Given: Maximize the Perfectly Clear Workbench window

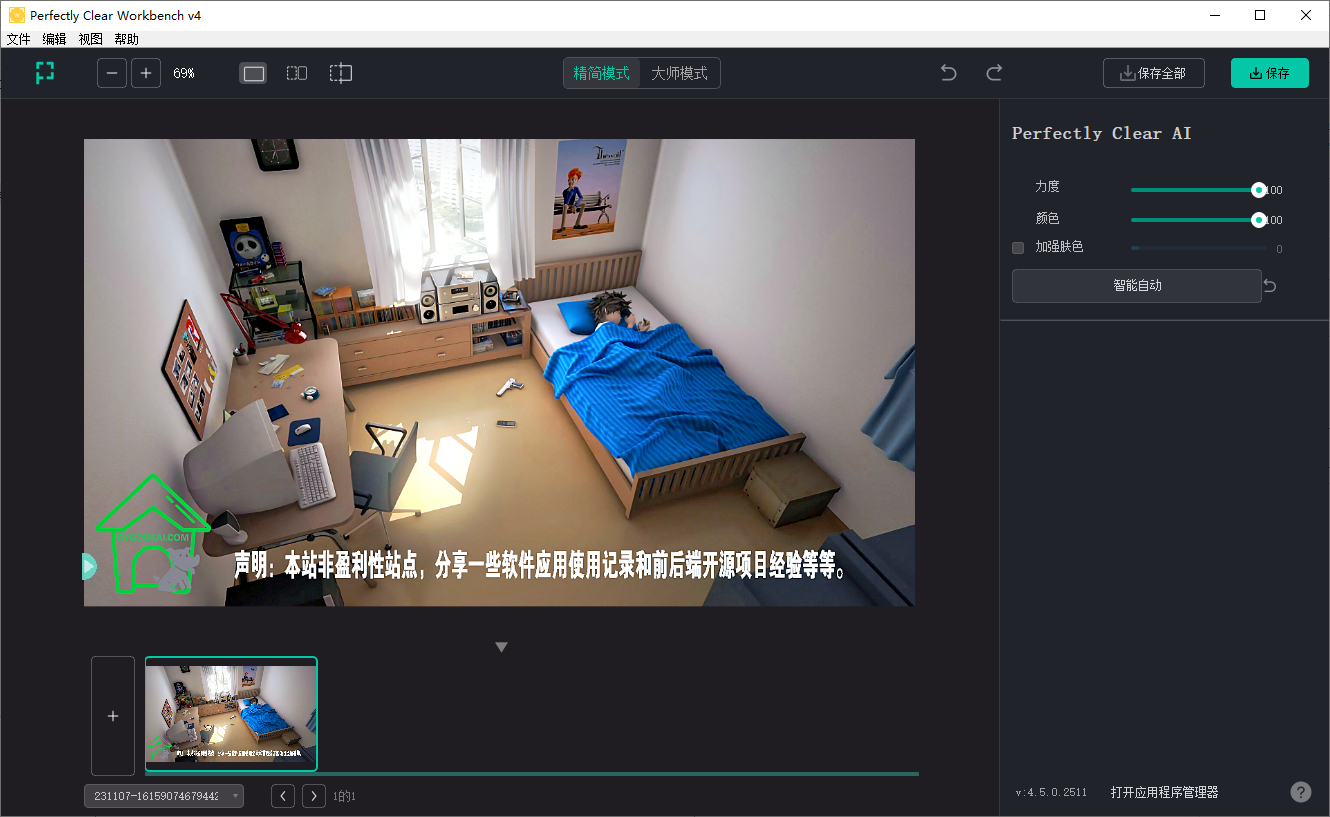Looking at the screenshot, I should pyautogui.click(x=1260, y=15).
